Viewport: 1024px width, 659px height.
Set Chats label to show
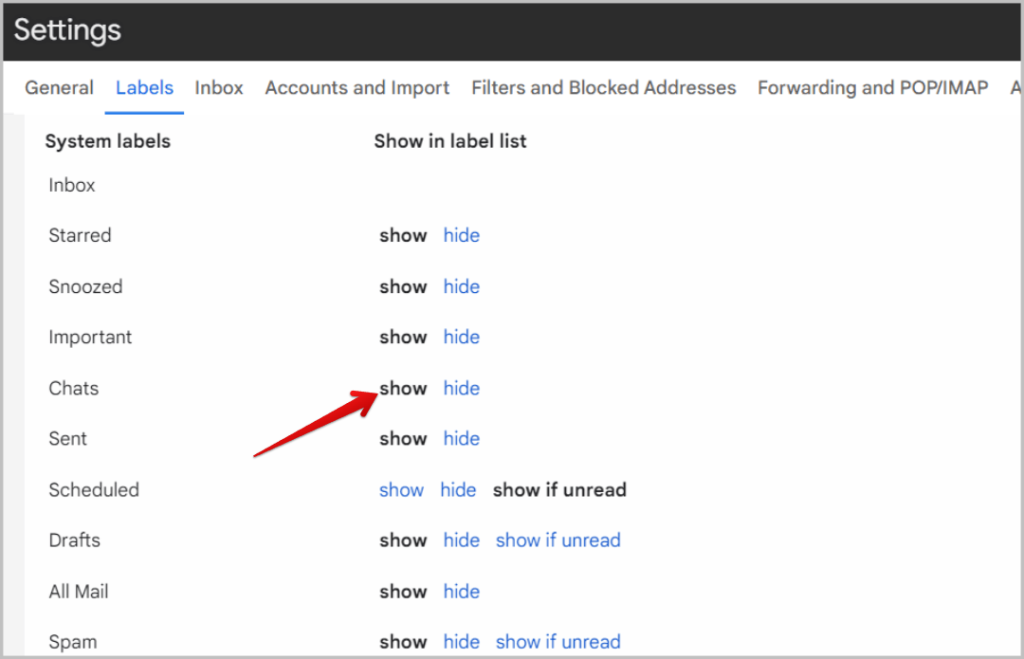coord(403,389)
